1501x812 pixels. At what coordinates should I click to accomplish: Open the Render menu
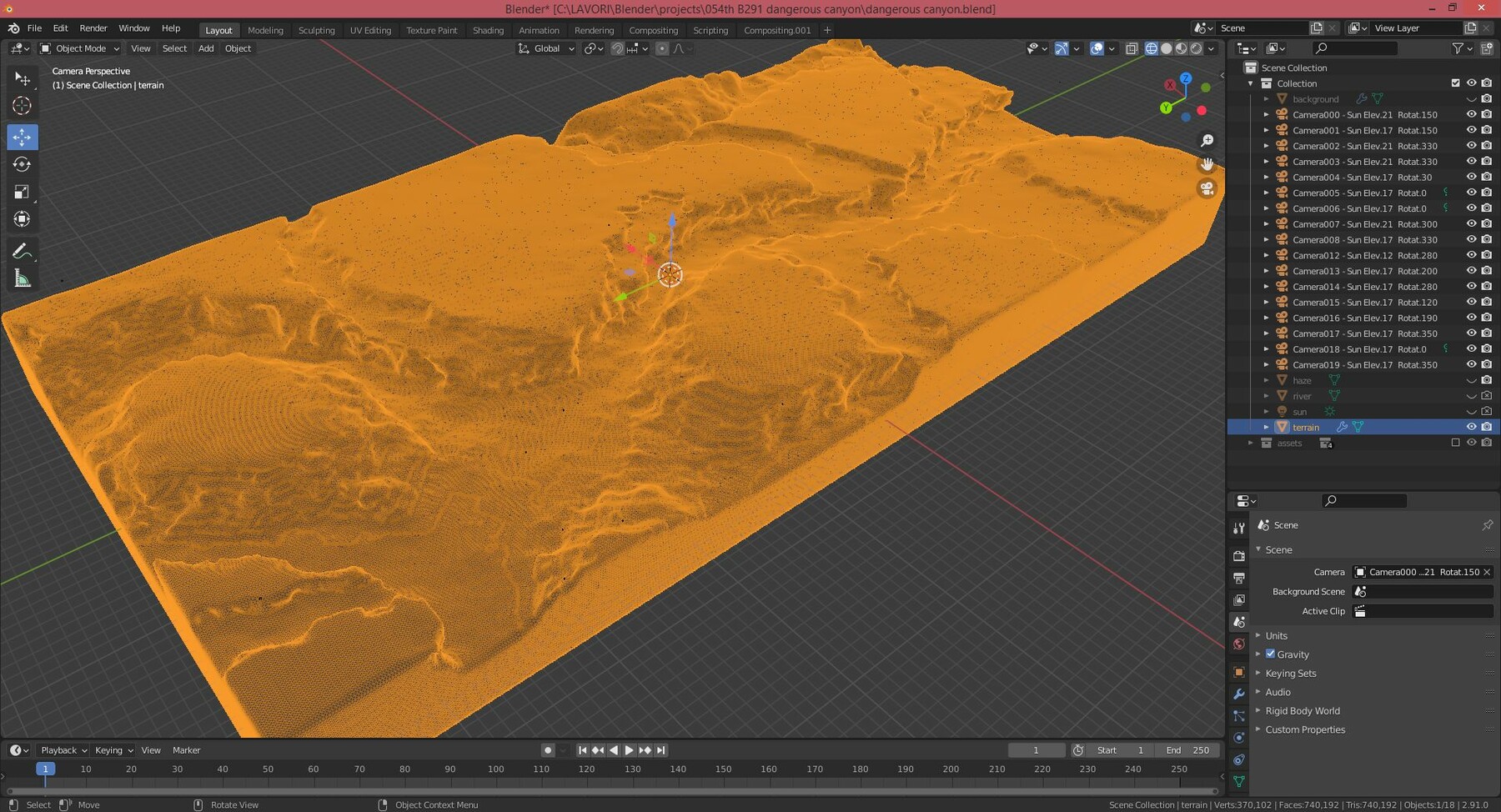coord(93,28)
